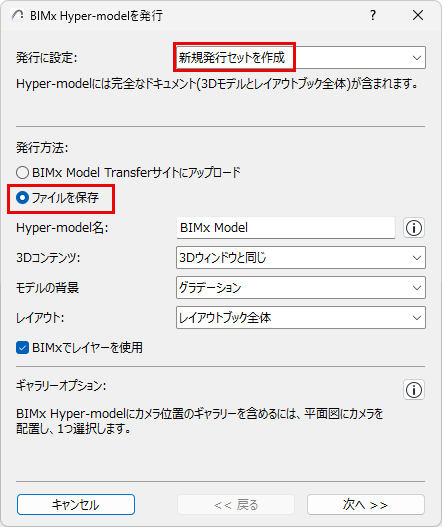
Task: Open the モデルの背景 dropdown showing グラデーション
Action: pyautogui.click(x=301, y=288)
